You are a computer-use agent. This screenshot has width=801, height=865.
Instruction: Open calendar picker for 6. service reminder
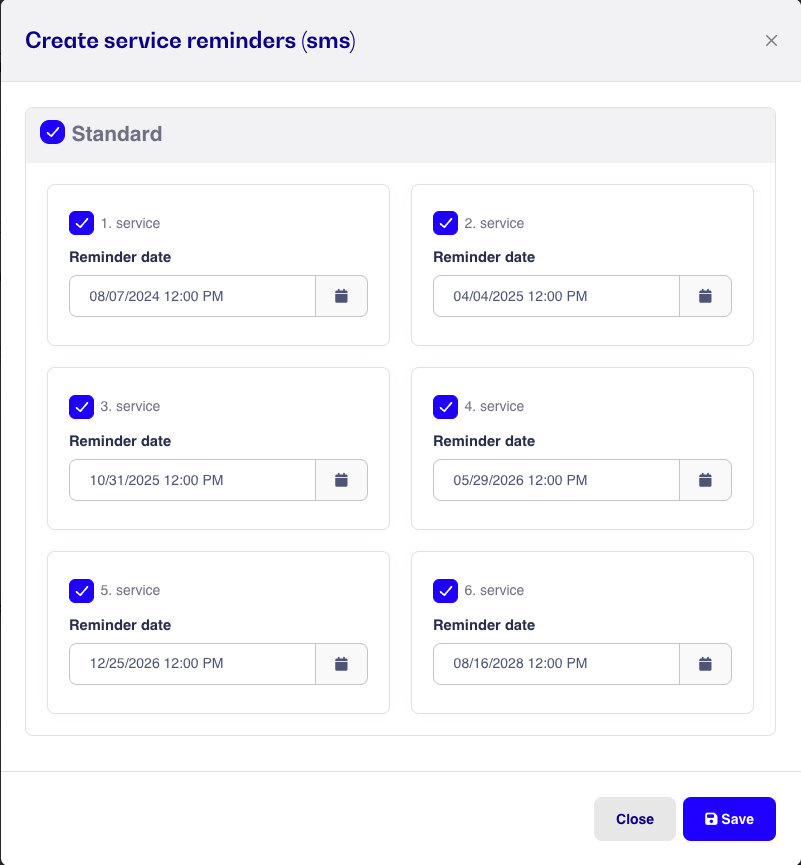[x=706, y=664]
